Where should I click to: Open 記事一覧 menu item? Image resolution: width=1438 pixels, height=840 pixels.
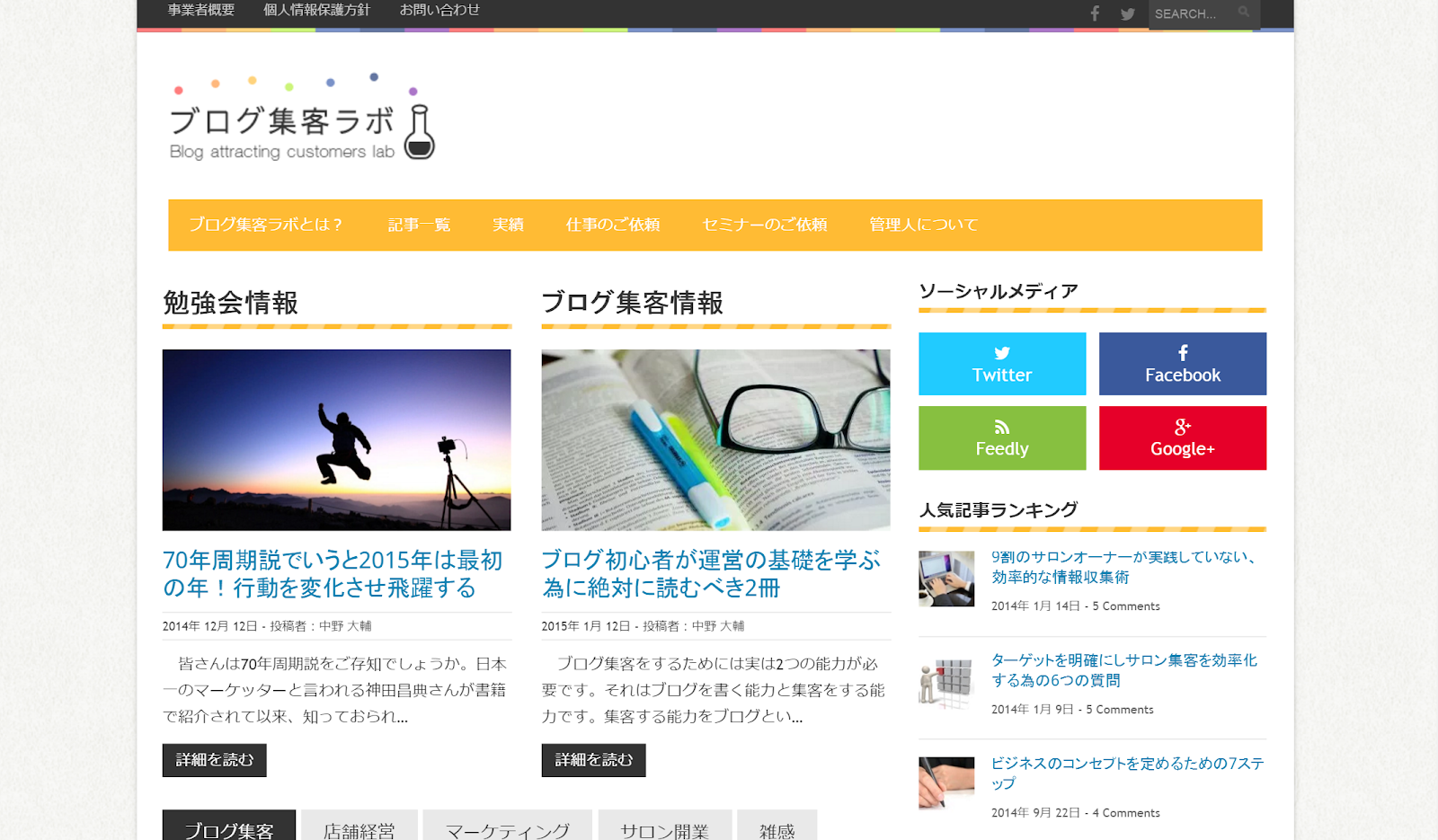(419, 225)
